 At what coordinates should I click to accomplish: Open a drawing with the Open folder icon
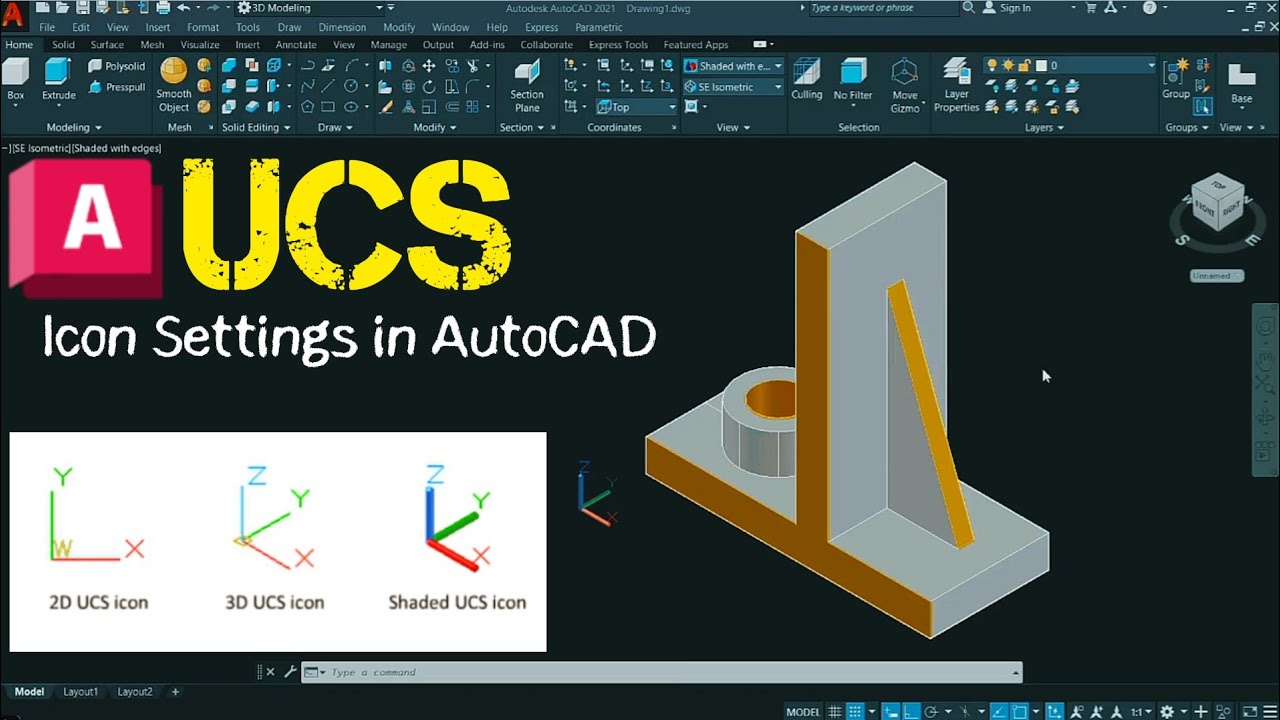point(63,7)
